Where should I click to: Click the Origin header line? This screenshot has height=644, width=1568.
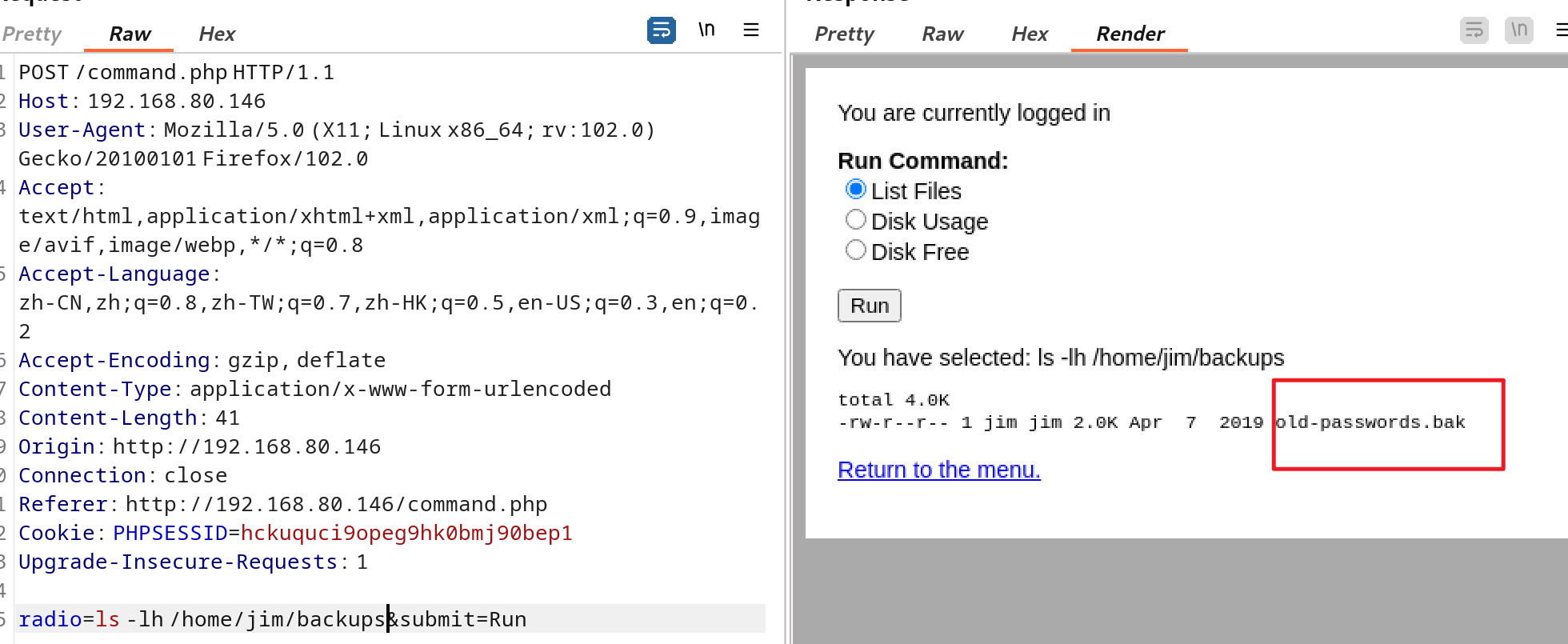tap(199, 446)
